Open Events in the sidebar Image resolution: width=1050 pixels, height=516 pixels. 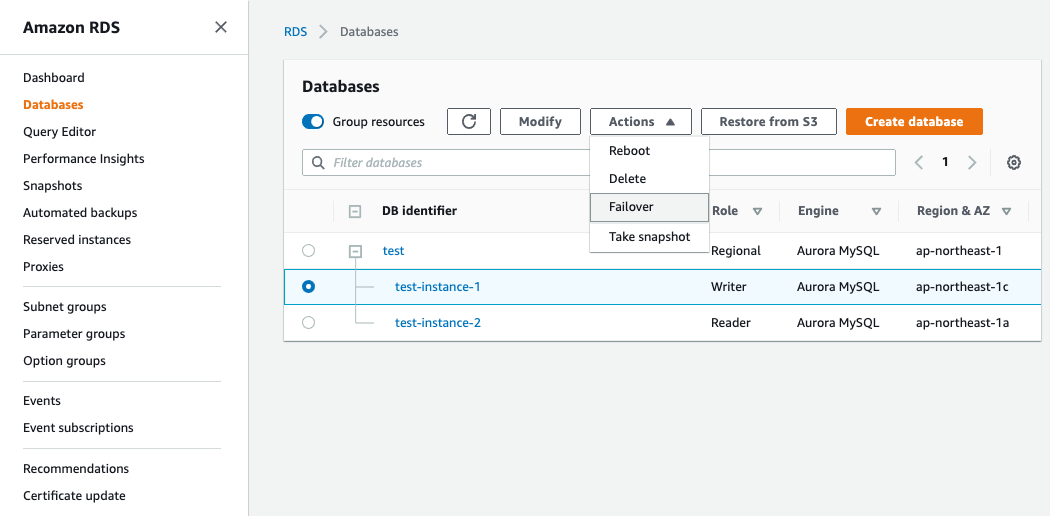(42, 400)
